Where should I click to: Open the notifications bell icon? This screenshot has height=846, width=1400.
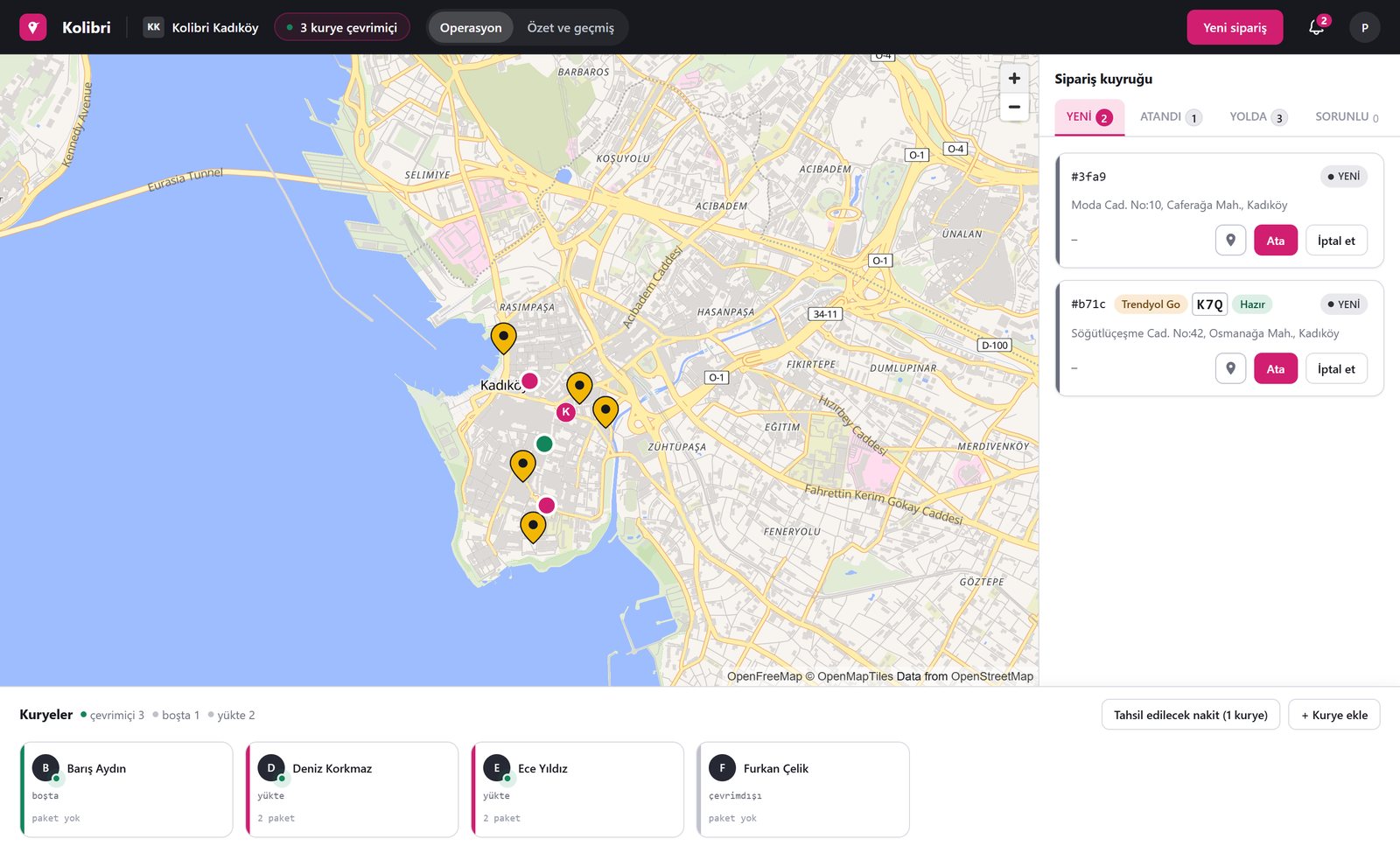tap(1316, 27)
